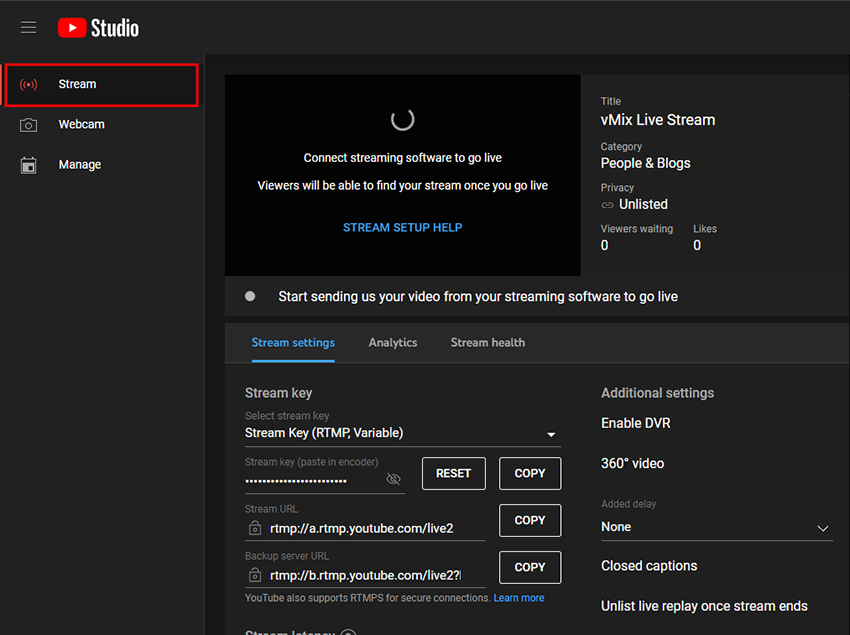
Task: Switch to the Stream health tab
Action: [x=487, y=342]
